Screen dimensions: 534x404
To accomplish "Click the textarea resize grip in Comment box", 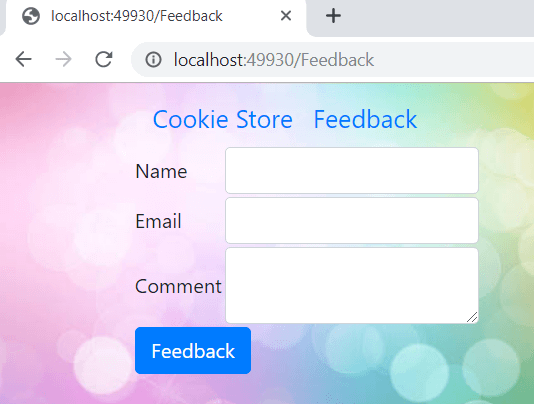I will click(472, 317).
